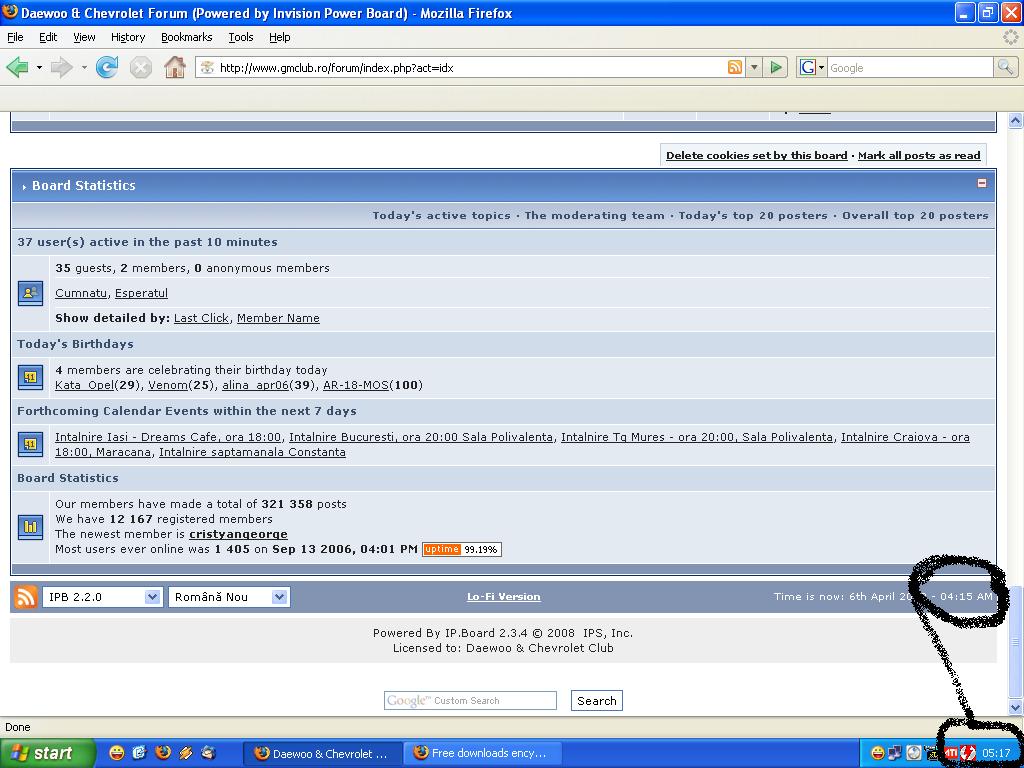Switch to Free downloads ency… taskbar window
Viewport: 1024px width, 768px height.
481,753
